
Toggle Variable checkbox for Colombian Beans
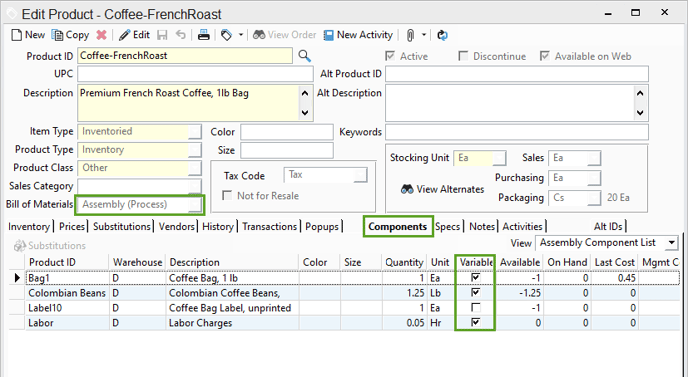point(475,292)
